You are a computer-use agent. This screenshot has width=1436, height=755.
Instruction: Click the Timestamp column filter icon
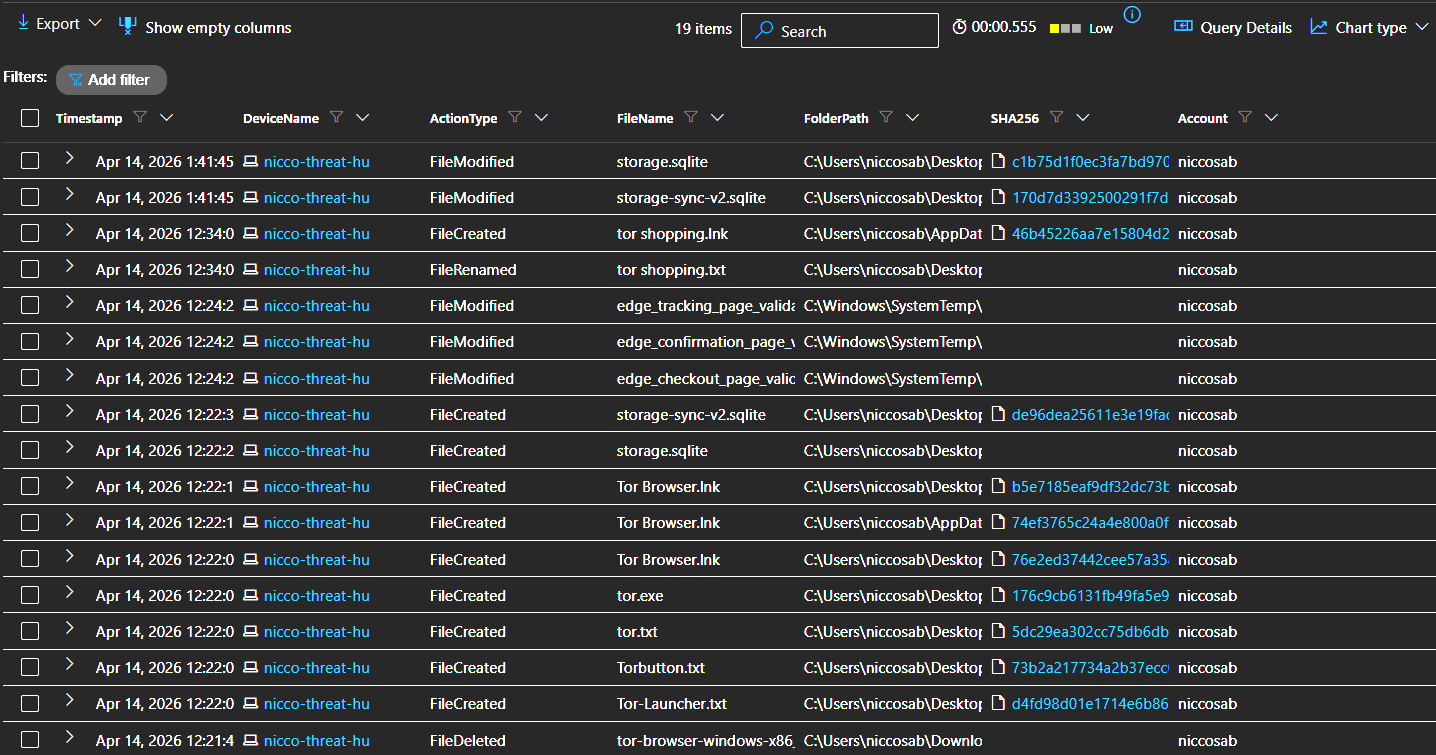pos(140,118)
